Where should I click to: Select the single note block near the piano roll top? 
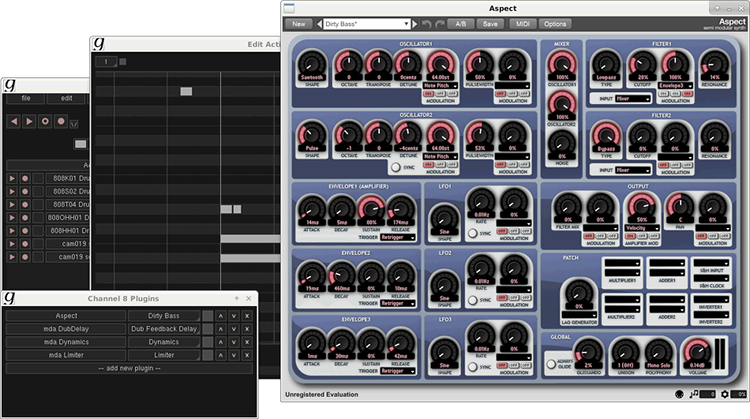[186, 91]
